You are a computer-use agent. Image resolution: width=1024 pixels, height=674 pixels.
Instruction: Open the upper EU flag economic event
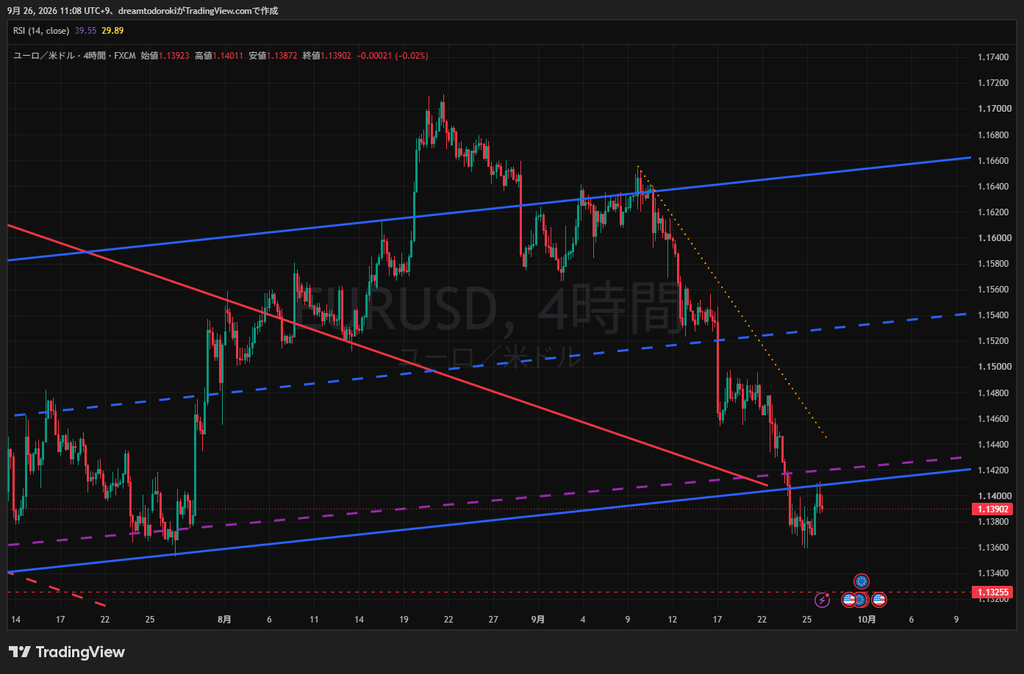pos(861,581)
